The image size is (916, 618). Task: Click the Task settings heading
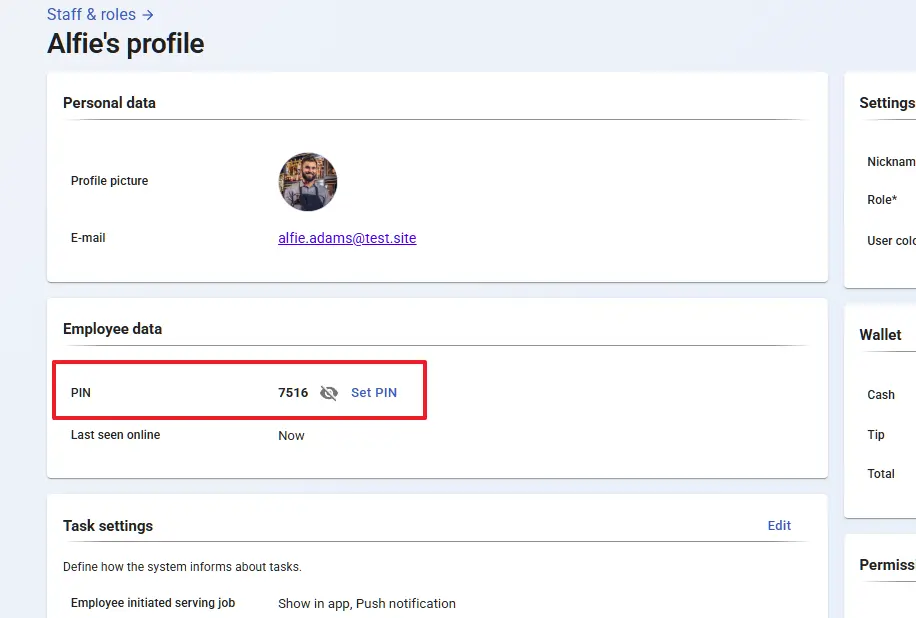click(x=108, y=525)
